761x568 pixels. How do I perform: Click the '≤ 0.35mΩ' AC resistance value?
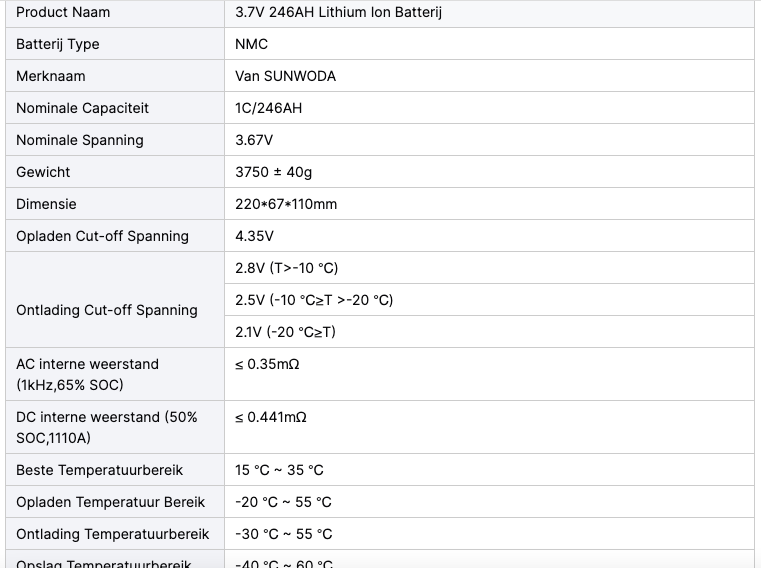click(x=267, y=365)
